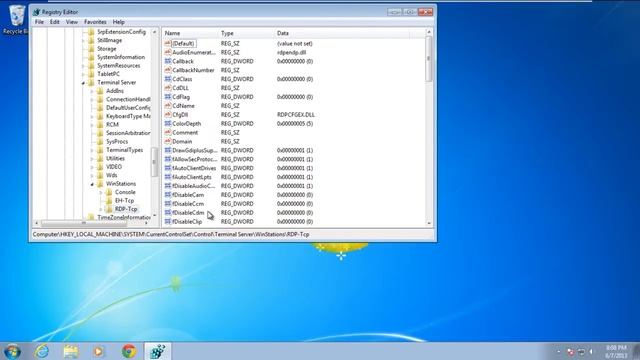
Task: Collapse the Terminal Server key
Action: click(x=84, y=83)
